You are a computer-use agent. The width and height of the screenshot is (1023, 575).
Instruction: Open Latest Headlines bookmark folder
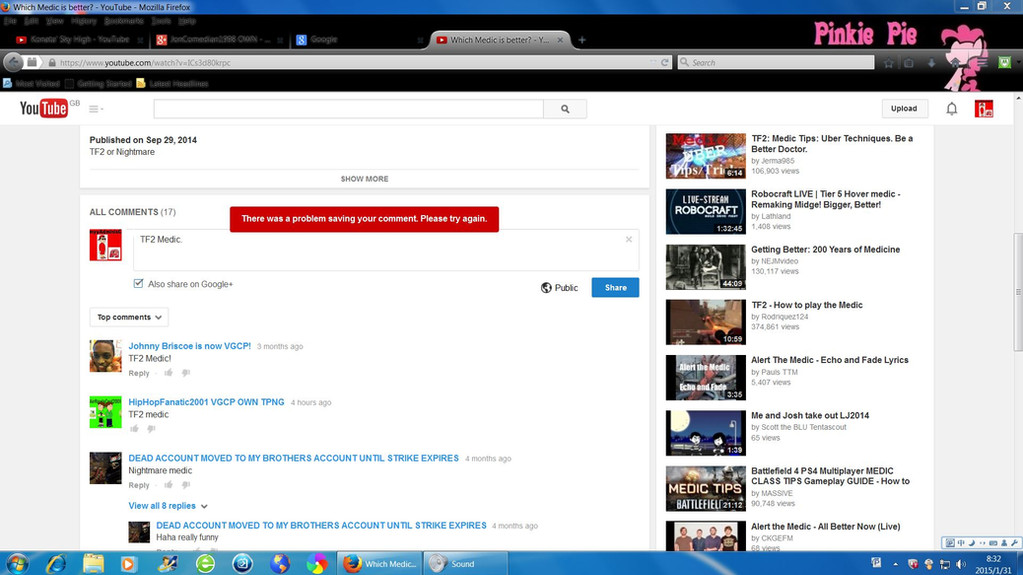point(172,84)
